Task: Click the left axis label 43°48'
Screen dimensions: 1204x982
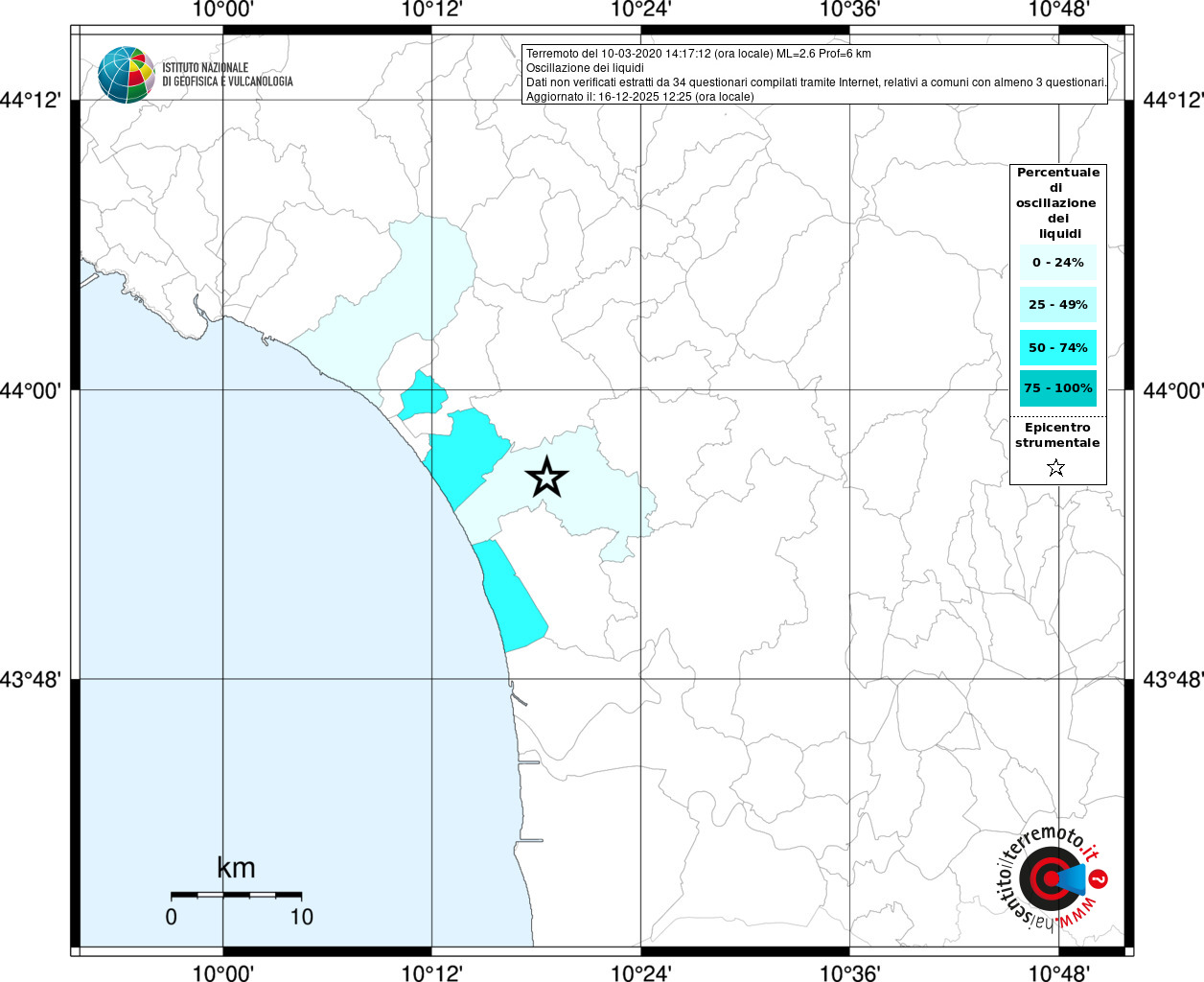Action: click(31, 680)
